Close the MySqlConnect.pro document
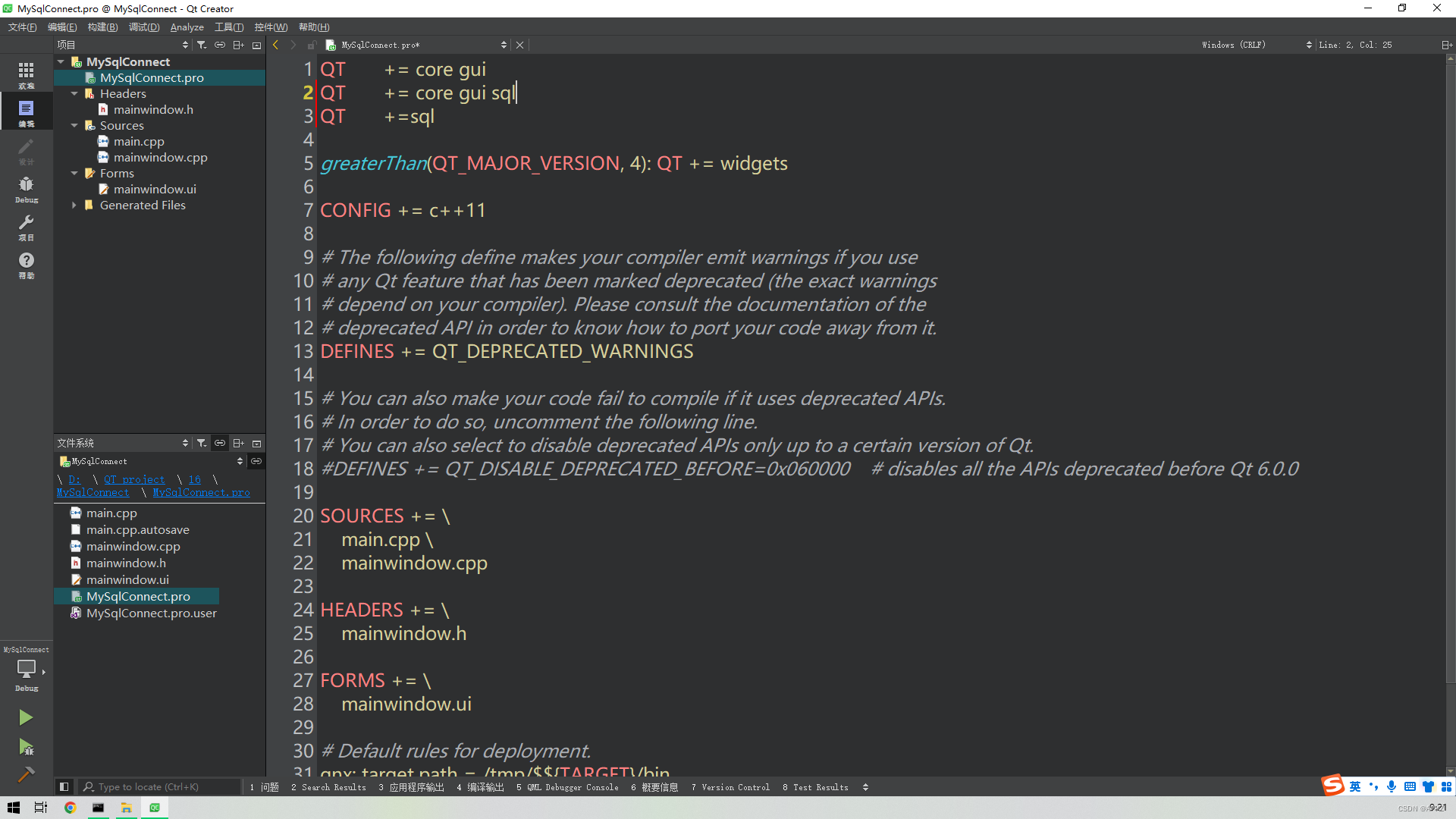Screen dimensions: 1456x819 [519, 45]
